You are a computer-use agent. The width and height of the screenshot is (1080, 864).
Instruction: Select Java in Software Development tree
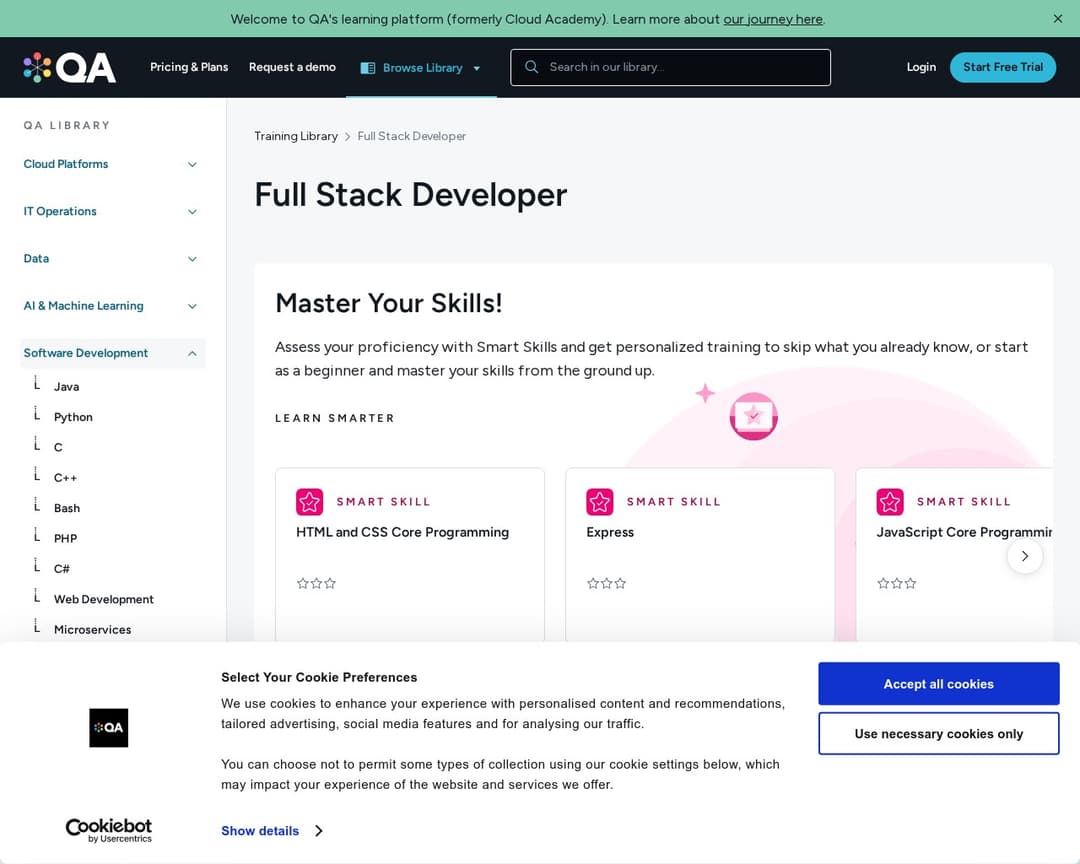(66, 387)
